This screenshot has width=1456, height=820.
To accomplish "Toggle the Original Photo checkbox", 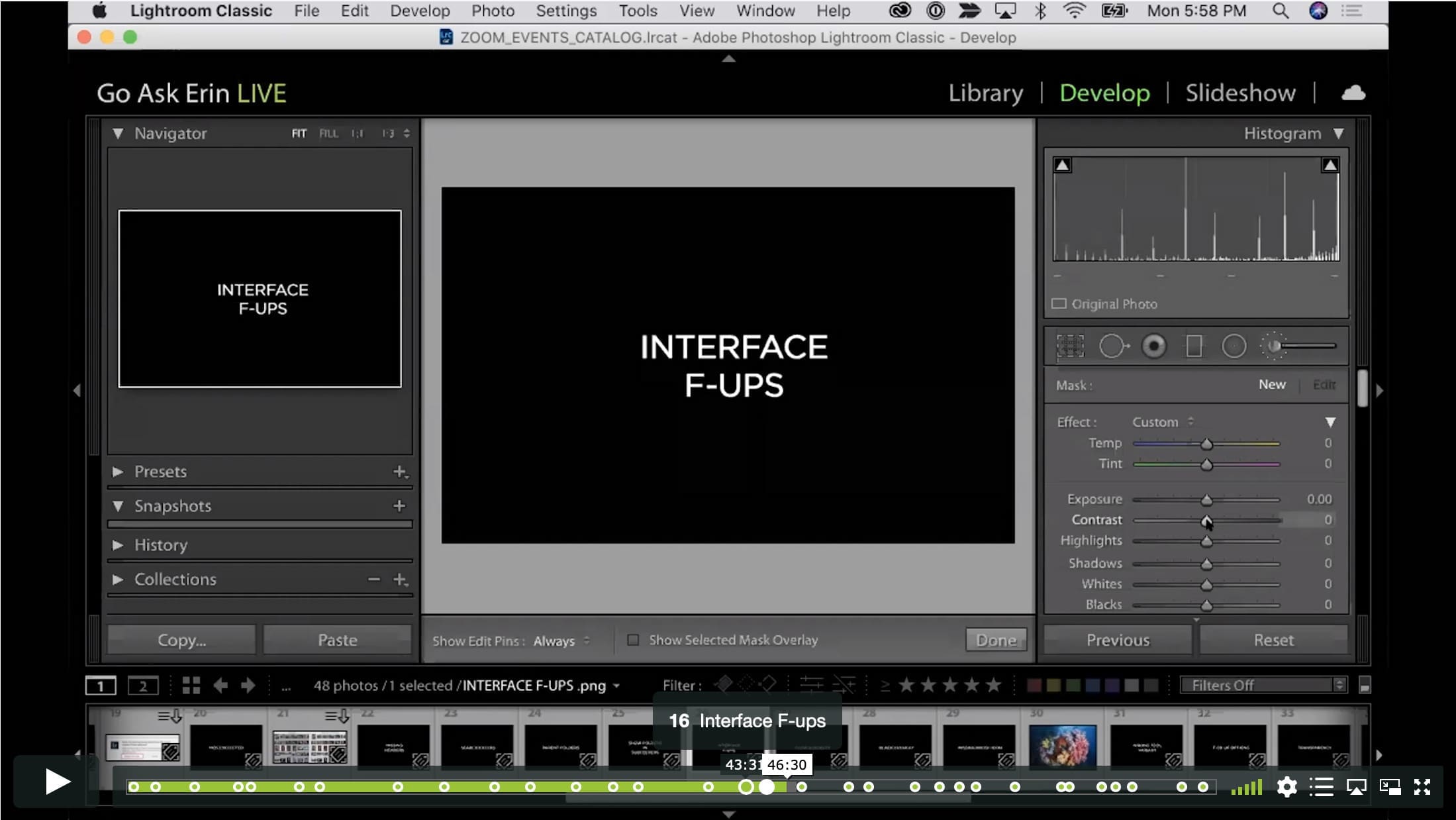I will coord(1059,304).
